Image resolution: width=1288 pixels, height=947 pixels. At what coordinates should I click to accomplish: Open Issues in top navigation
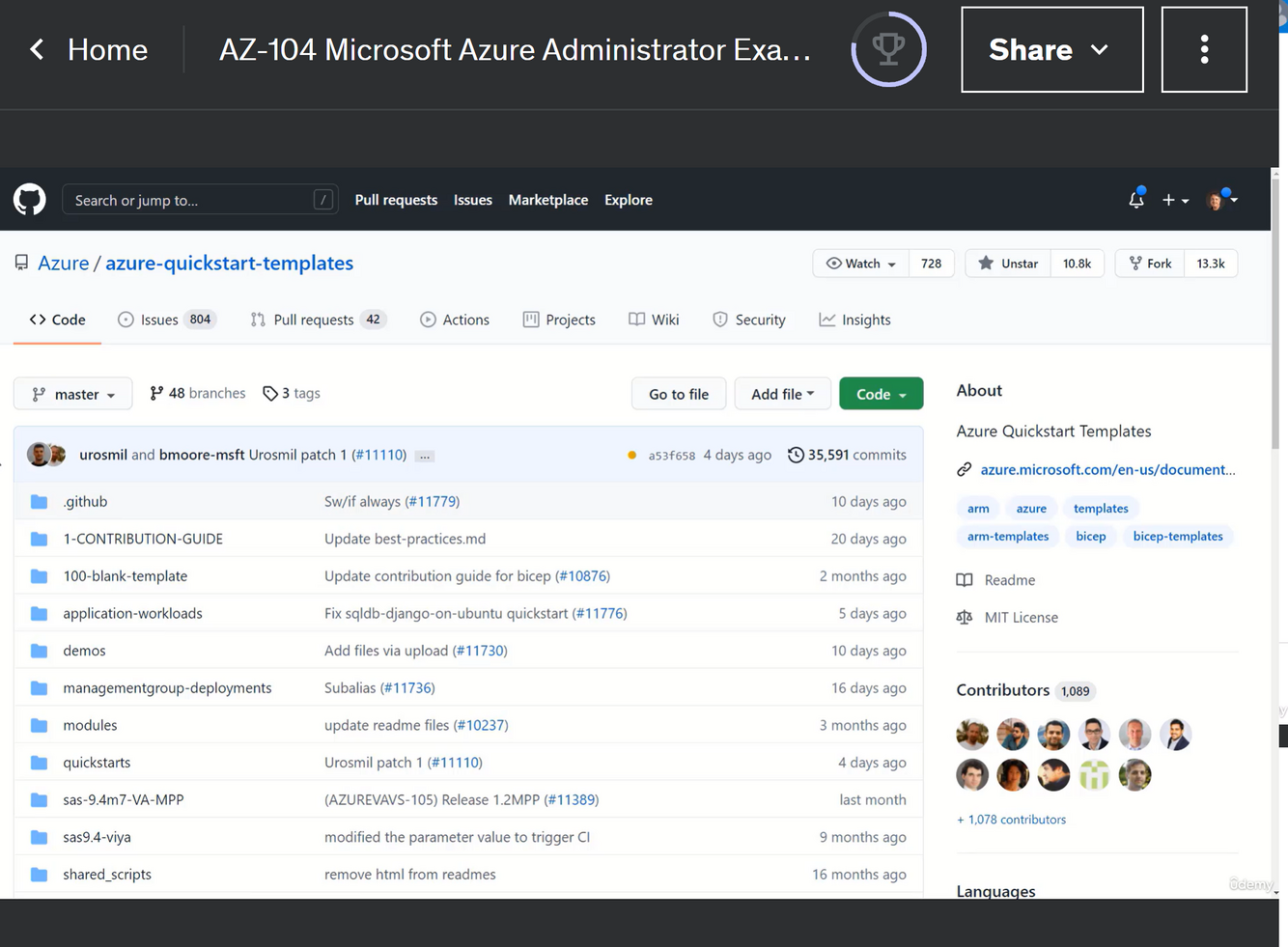coord(473,200)
